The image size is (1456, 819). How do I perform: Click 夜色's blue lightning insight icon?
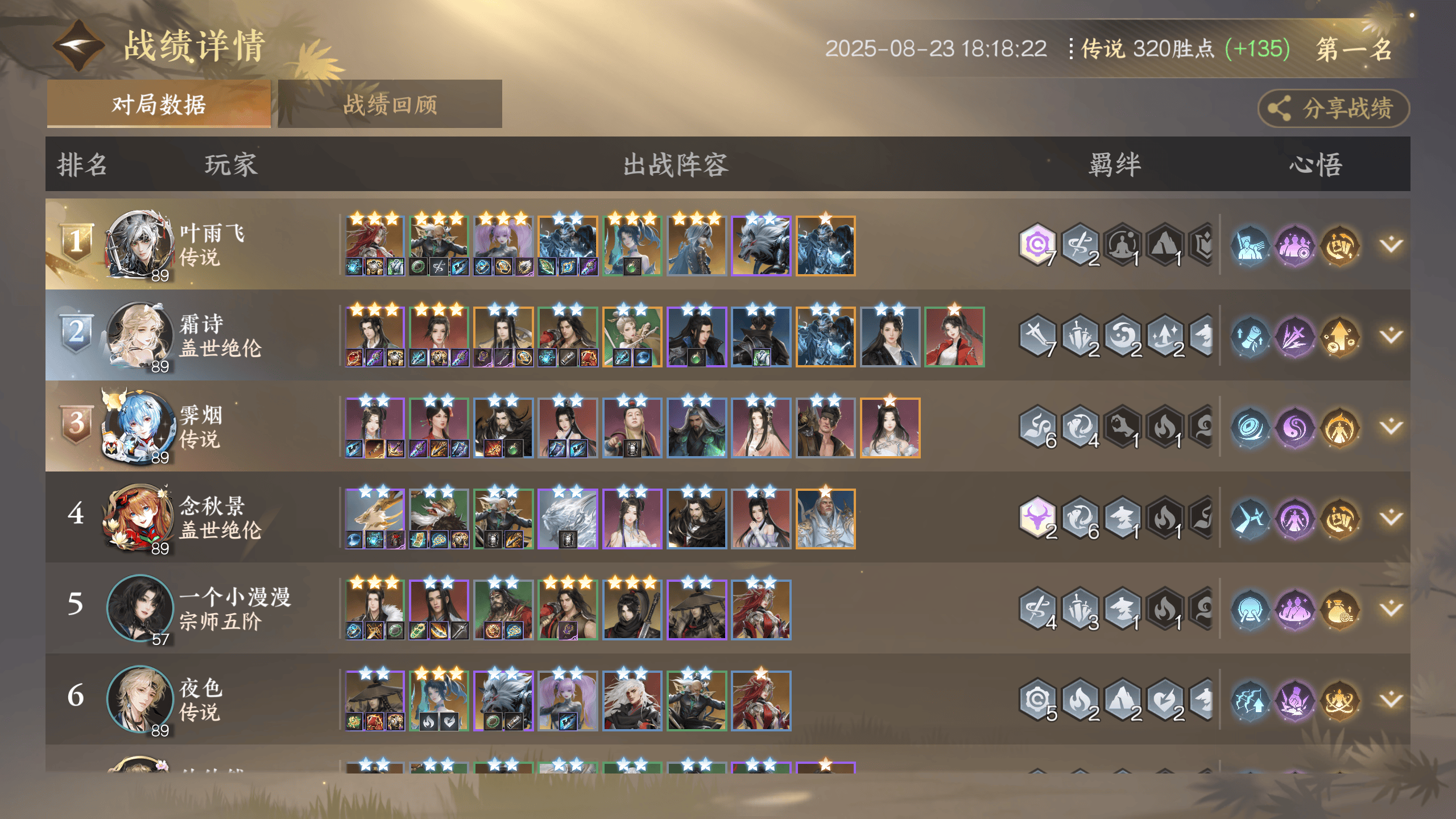click(1250, 700)
